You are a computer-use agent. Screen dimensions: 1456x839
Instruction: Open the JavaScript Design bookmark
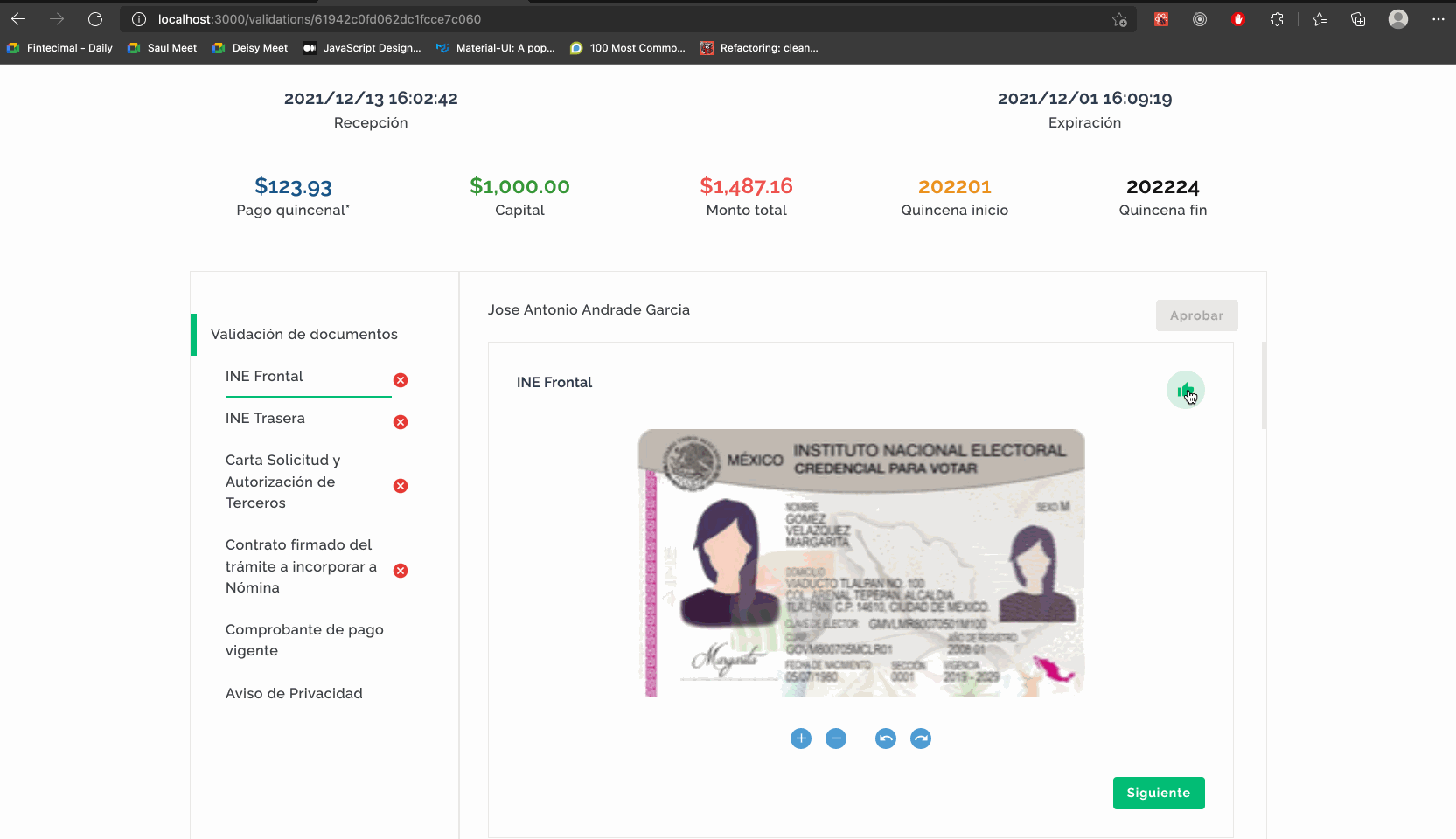362,48
